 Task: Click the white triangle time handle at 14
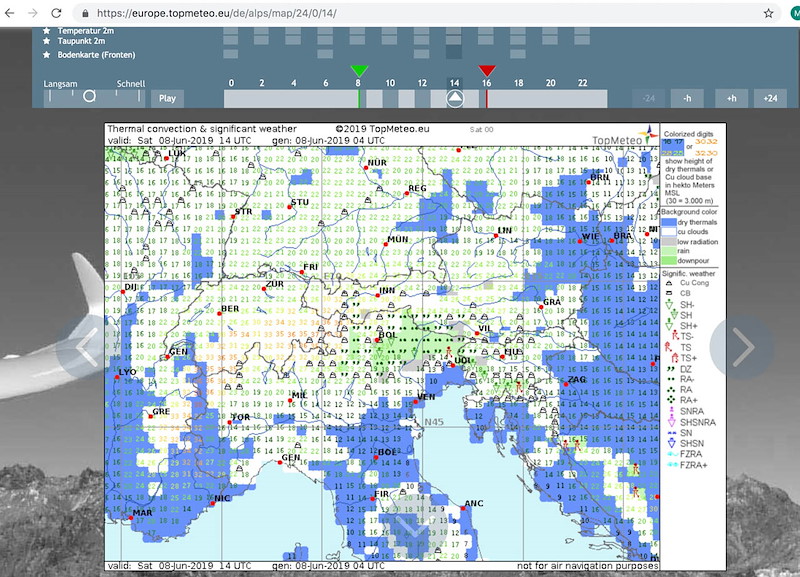tap(455, 98)
